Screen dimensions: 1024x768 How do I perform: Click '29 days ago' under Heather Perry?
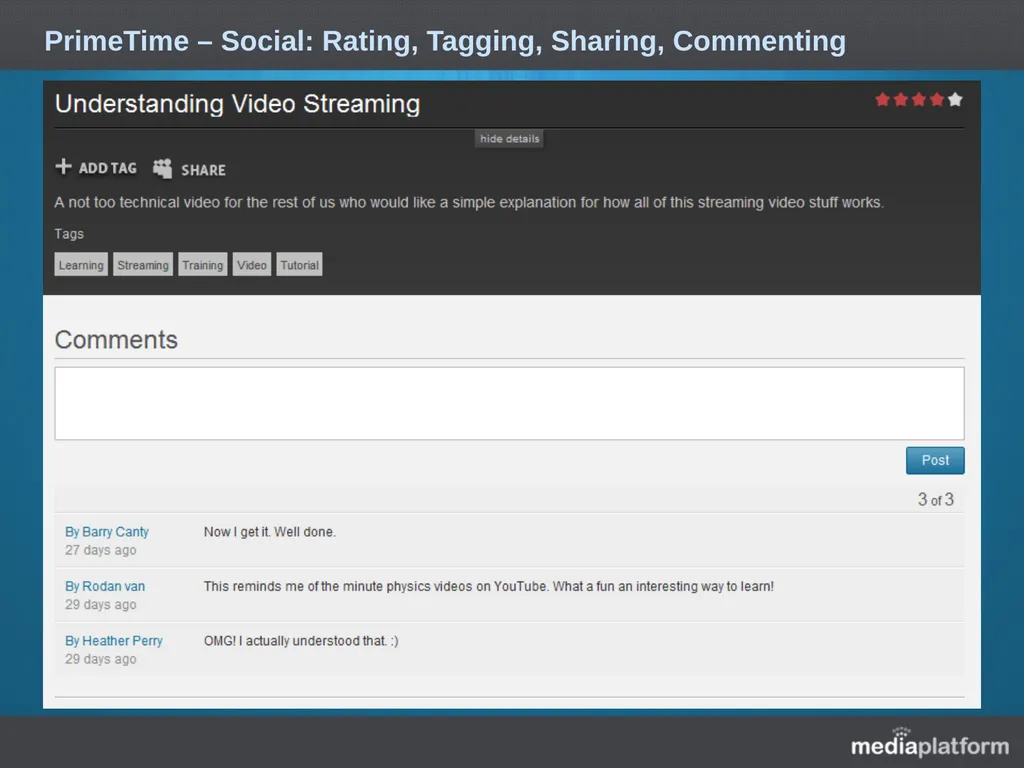coord(101,659)
